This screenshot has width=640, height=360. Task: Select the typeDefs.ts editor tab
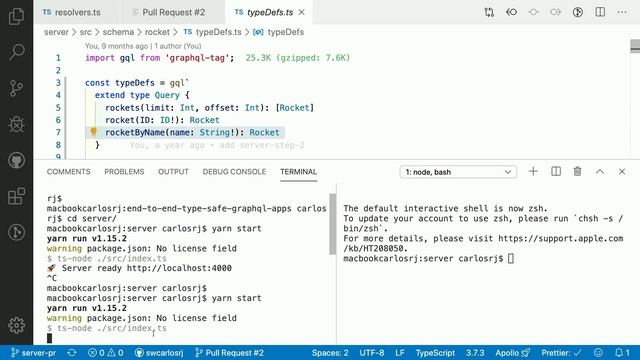pos(269,12)
